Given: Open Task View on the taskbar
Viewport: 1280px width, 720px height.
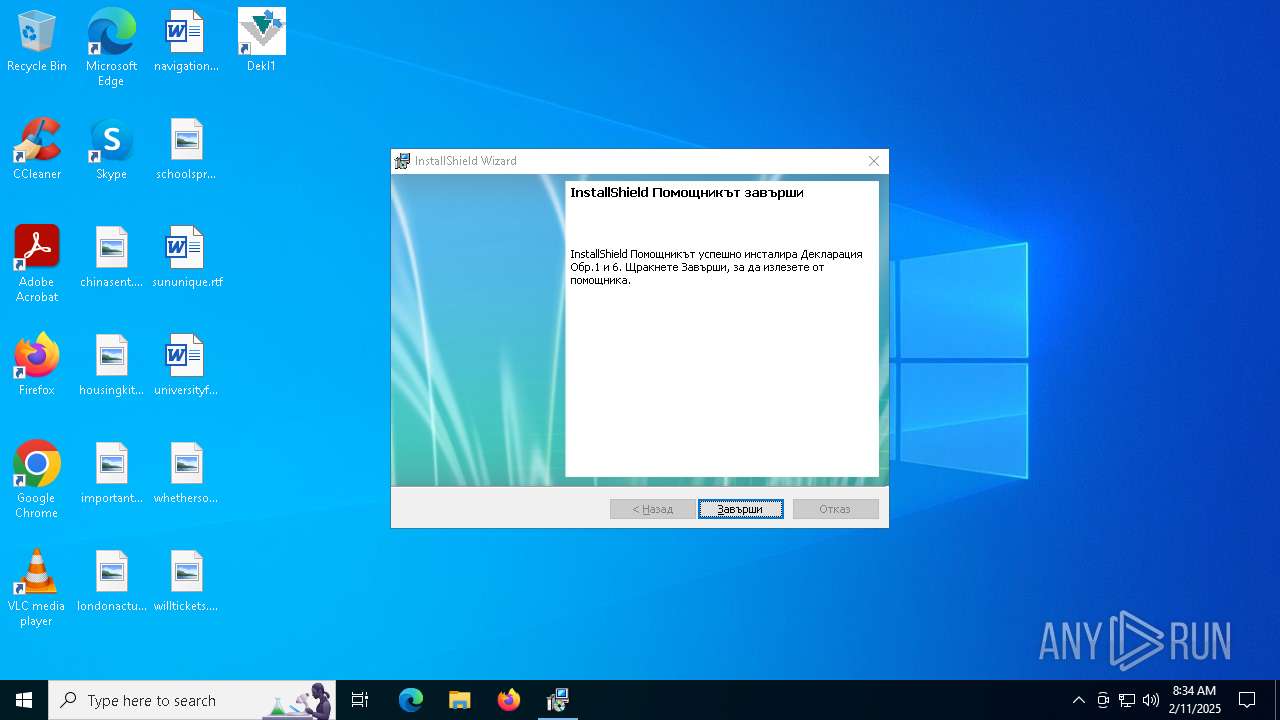Looking at the screenshot, I should click(360, 700).
